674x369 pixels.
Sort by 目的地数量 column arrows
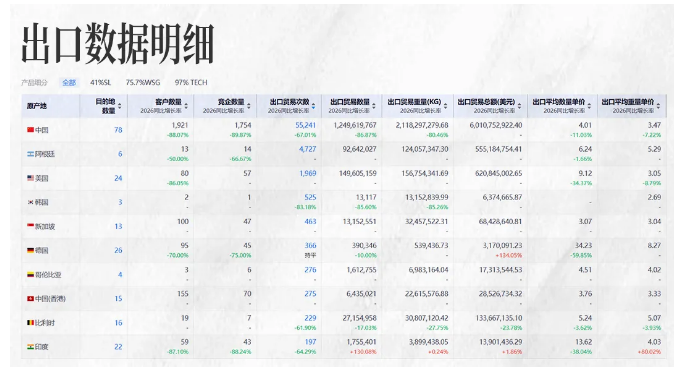point(119,106)
